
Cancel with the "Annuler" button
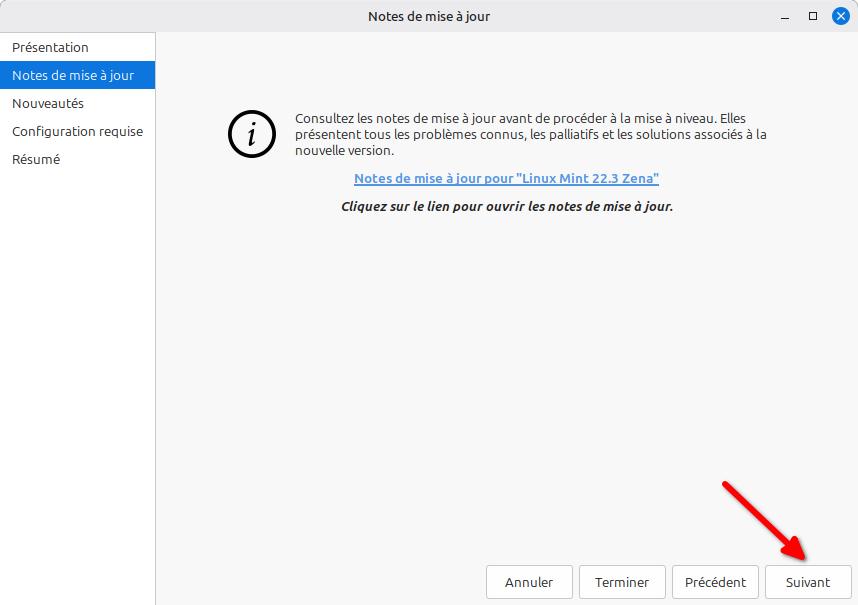[x=528, y=582]
